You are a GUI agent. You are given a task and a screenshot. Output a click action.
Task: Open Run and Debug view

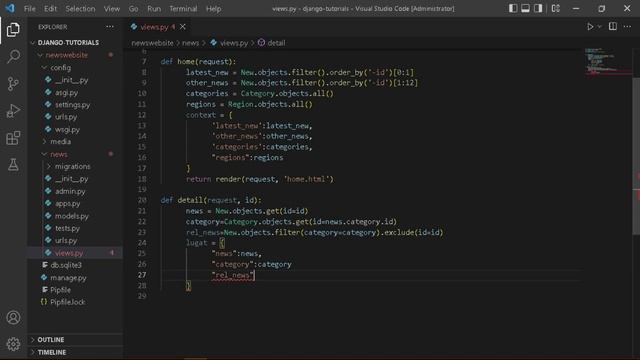13,111
